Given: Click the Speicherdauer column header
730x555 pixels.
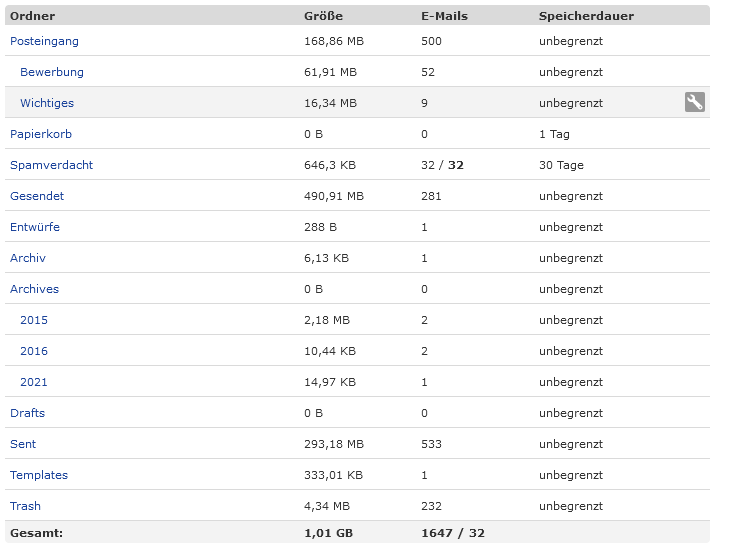Looking at the screenshot, I should [x=586, y=16].
